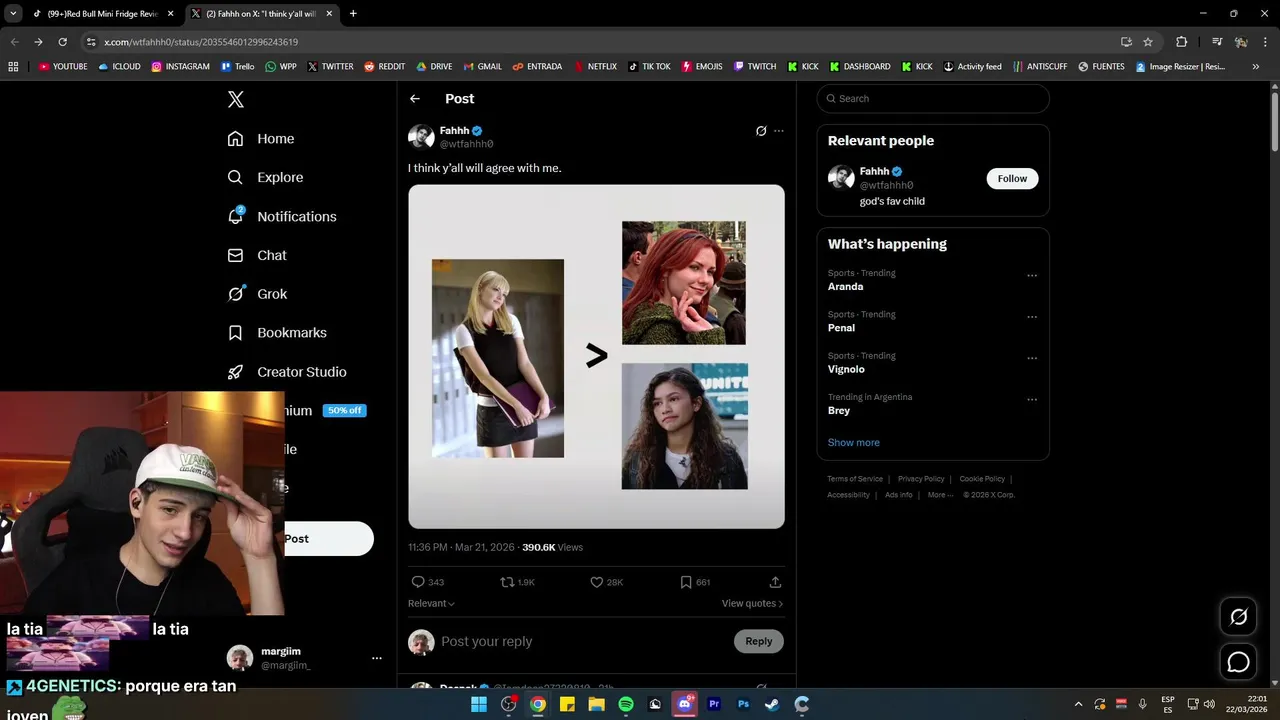Bookmark this page with the star icon
This screenshot has height=720, width=1280.
pyautogui.click(x=1148, y=42)
